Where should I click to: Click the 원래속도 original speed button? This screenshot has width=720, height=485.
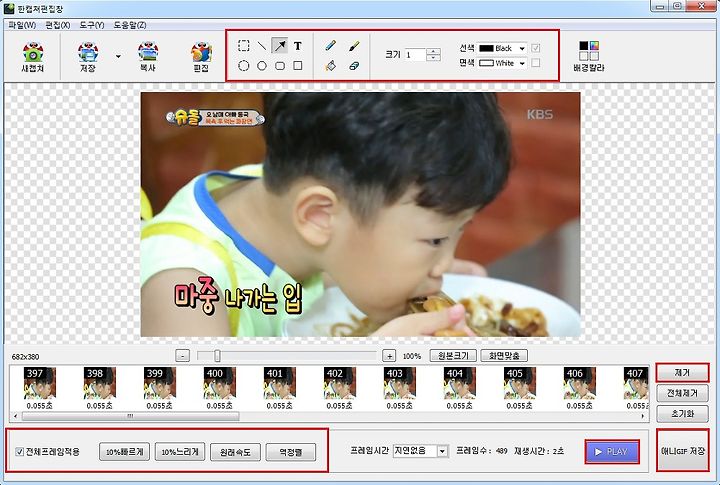pos(235,452)
